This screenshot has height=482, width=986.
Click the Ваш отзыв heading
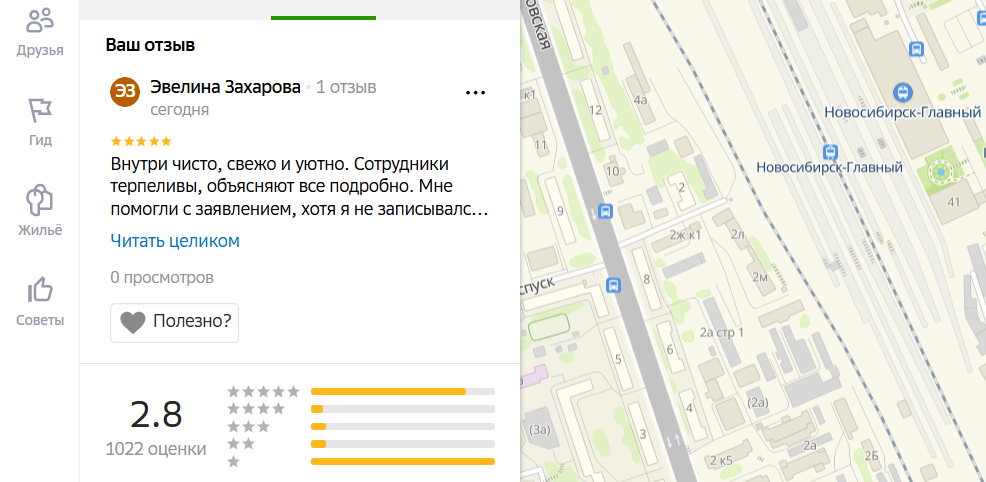pos(150,45)
